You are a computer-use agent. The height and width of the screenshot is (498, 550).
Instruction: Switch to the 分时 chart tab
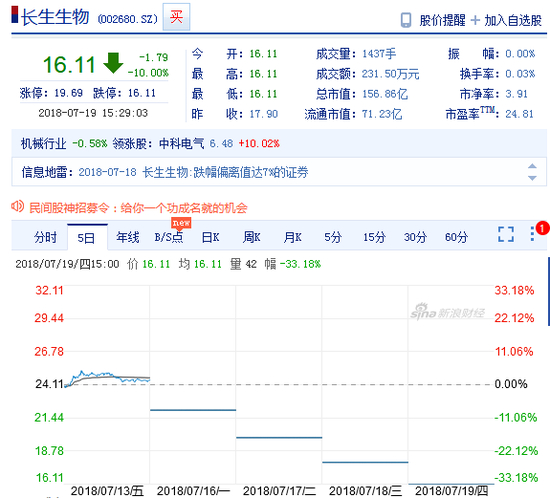(x=45, y=237)
